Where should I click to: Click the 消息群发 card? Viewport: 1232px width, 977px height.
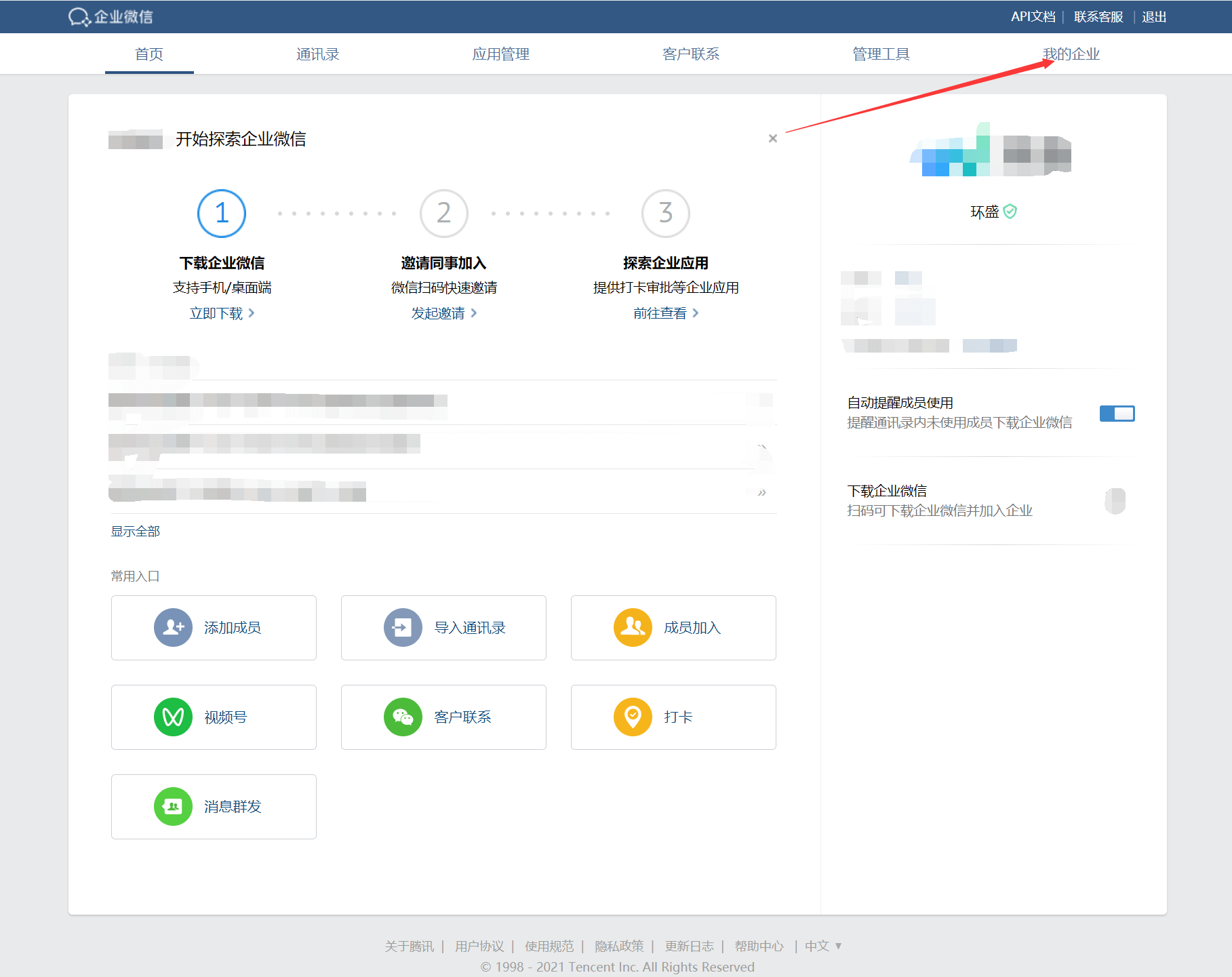click(214, 807)
